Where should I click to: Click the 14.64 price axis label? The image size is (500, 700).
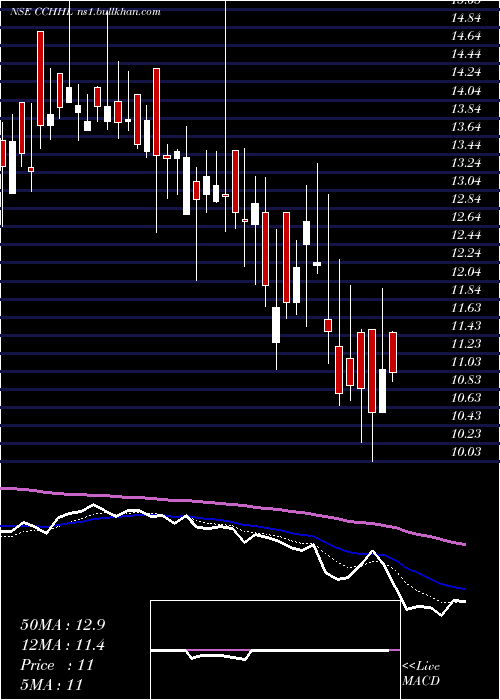pyautogui.click(x=467, y=36)
